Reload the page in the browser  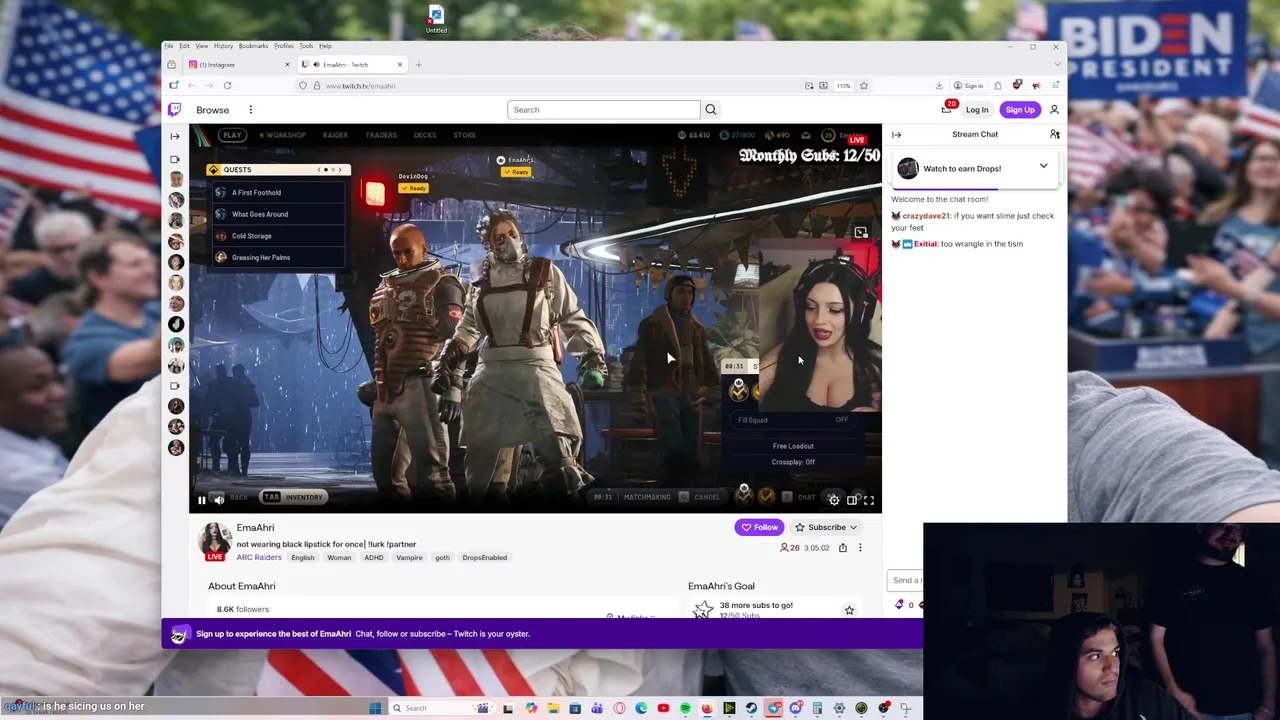pyautogui.click(x=227, y=86)
